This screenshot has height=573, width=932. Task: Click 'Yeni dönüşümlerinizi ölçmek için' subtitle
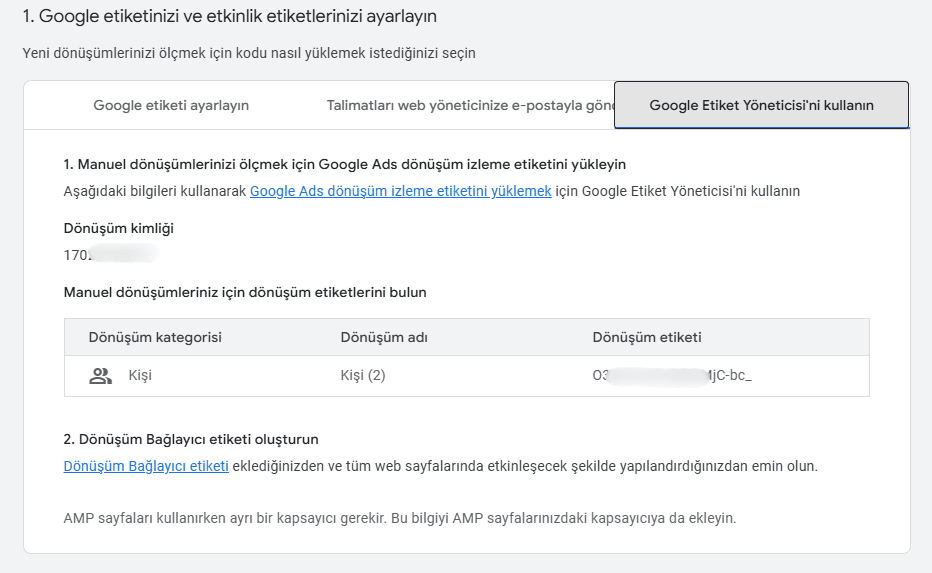(249, 53)
